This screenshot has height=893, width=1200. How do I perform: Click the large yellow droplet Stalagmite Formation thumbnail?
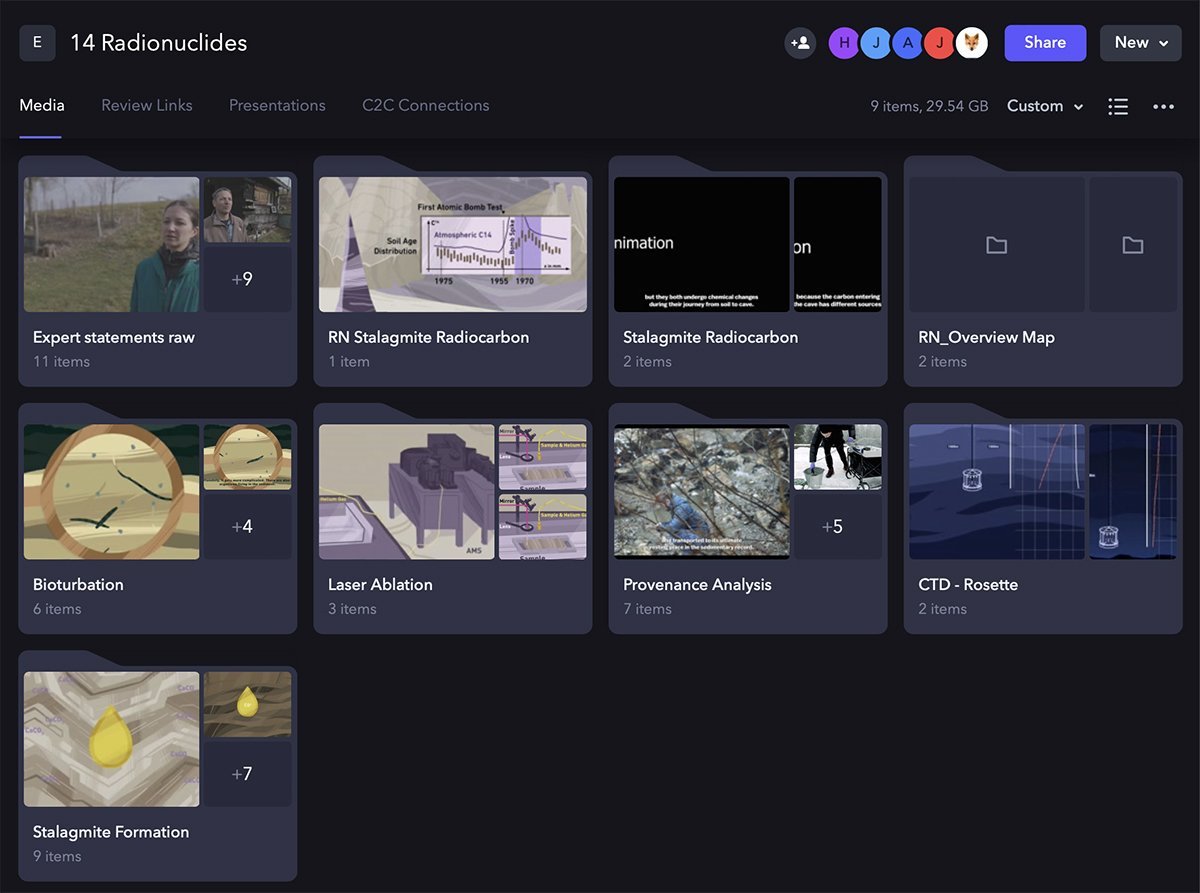[111, 739]
